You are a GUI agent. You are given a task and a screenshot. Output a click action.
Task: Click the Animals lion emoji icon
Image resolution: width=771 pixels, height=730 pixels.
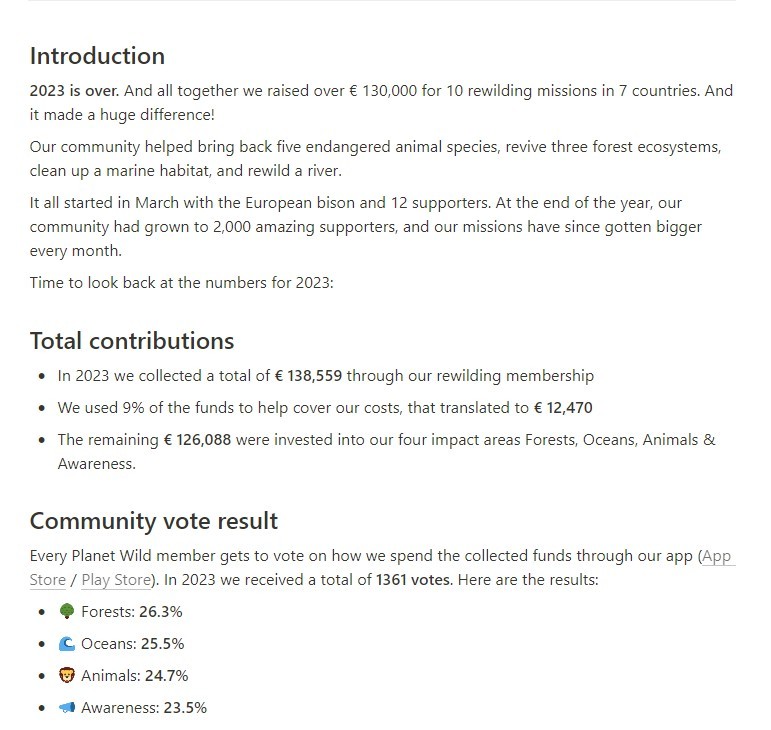[x=66, y=675]
